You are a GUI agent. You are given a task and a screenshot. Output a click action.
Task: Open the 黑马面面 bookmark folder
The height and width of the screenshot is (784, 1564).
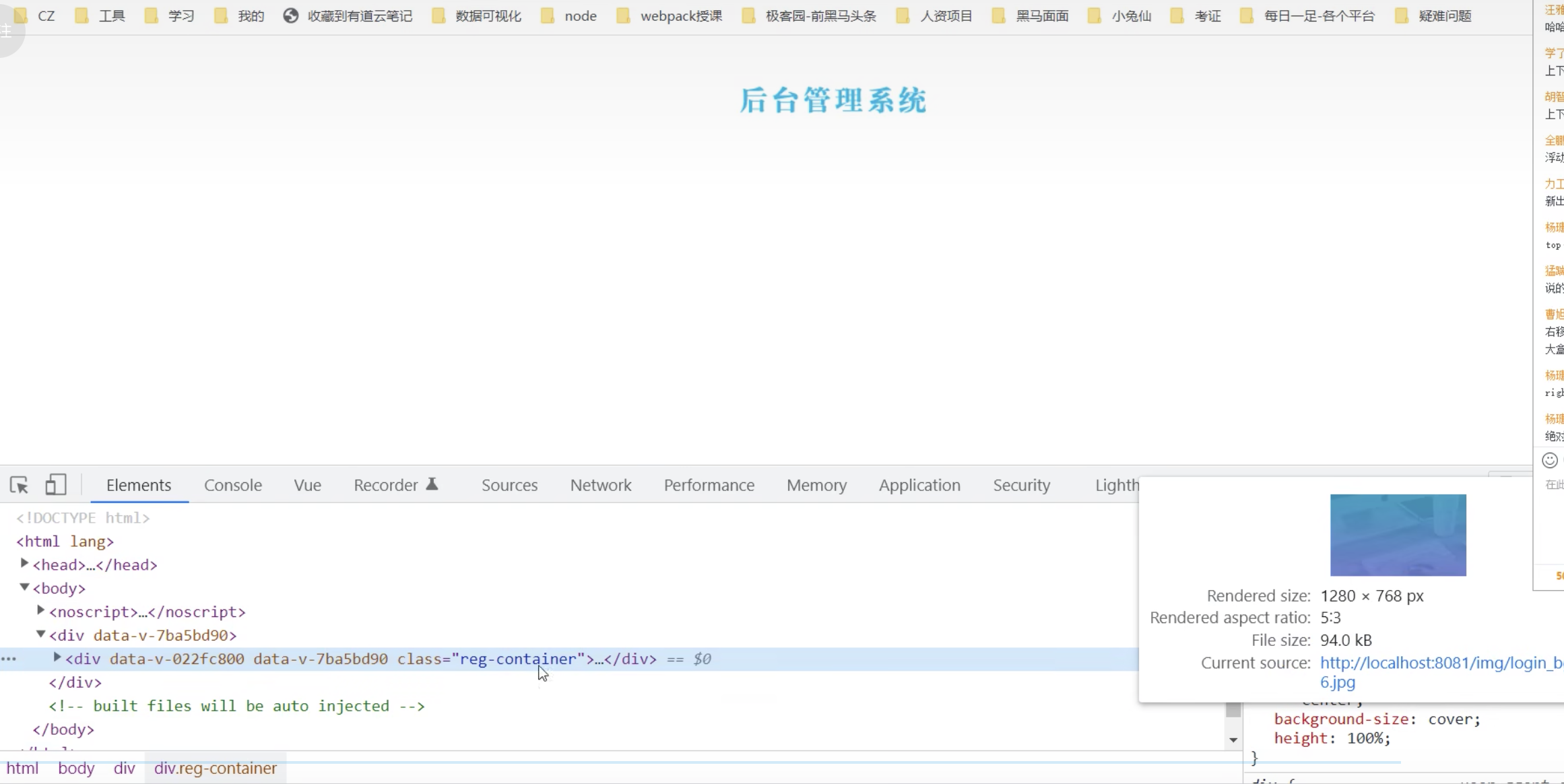(x=1030, y=15)
